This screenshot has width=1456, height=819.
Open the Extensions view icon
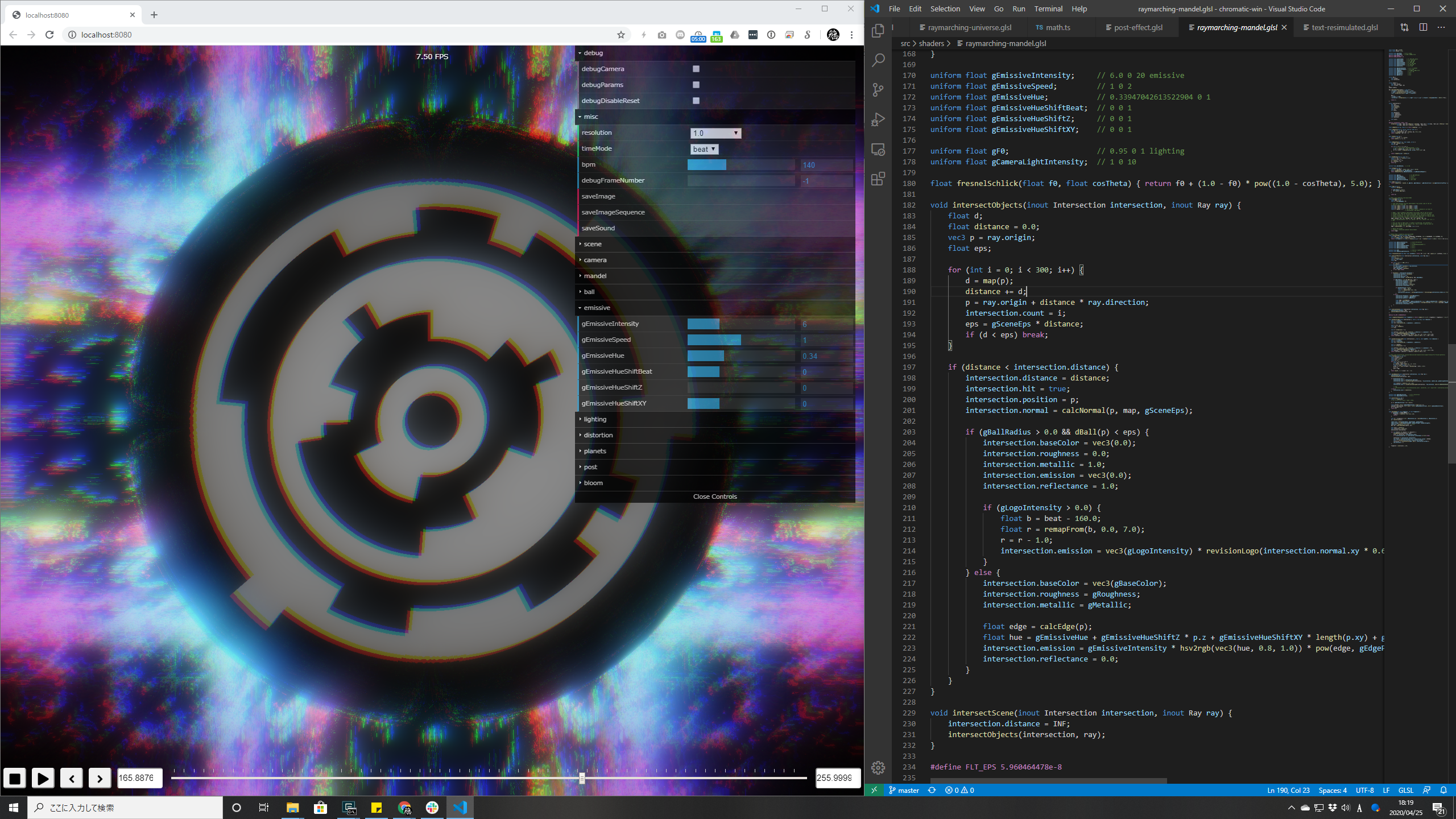click(878, 179)
